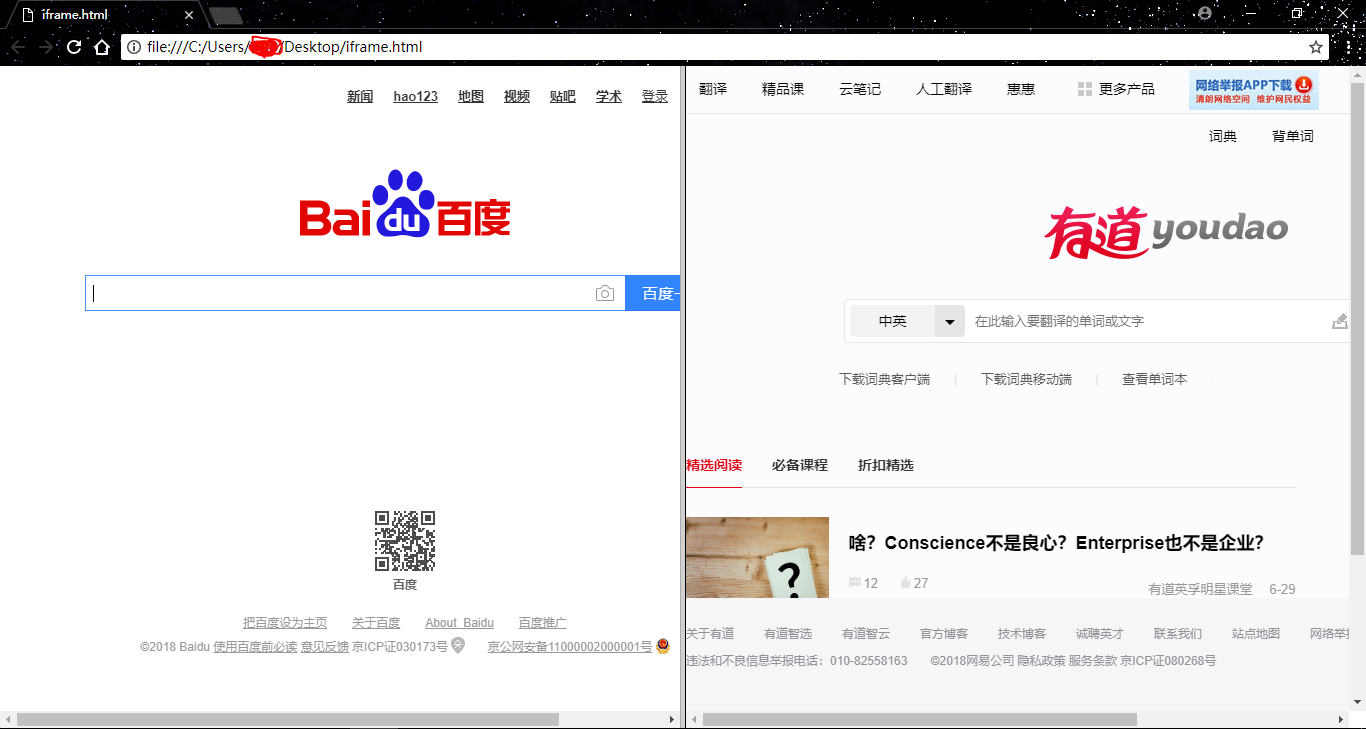Click the browser back arrow
The image size is (1366, 729).
(x=18, y=47)
